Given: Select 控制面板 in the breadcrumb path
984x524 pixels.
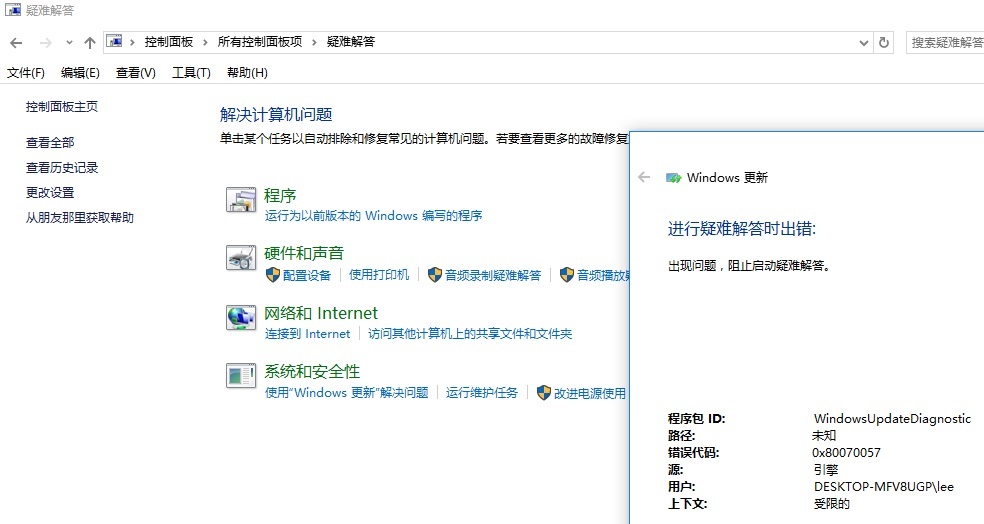Looking at the screenshot, I should 169,42.
